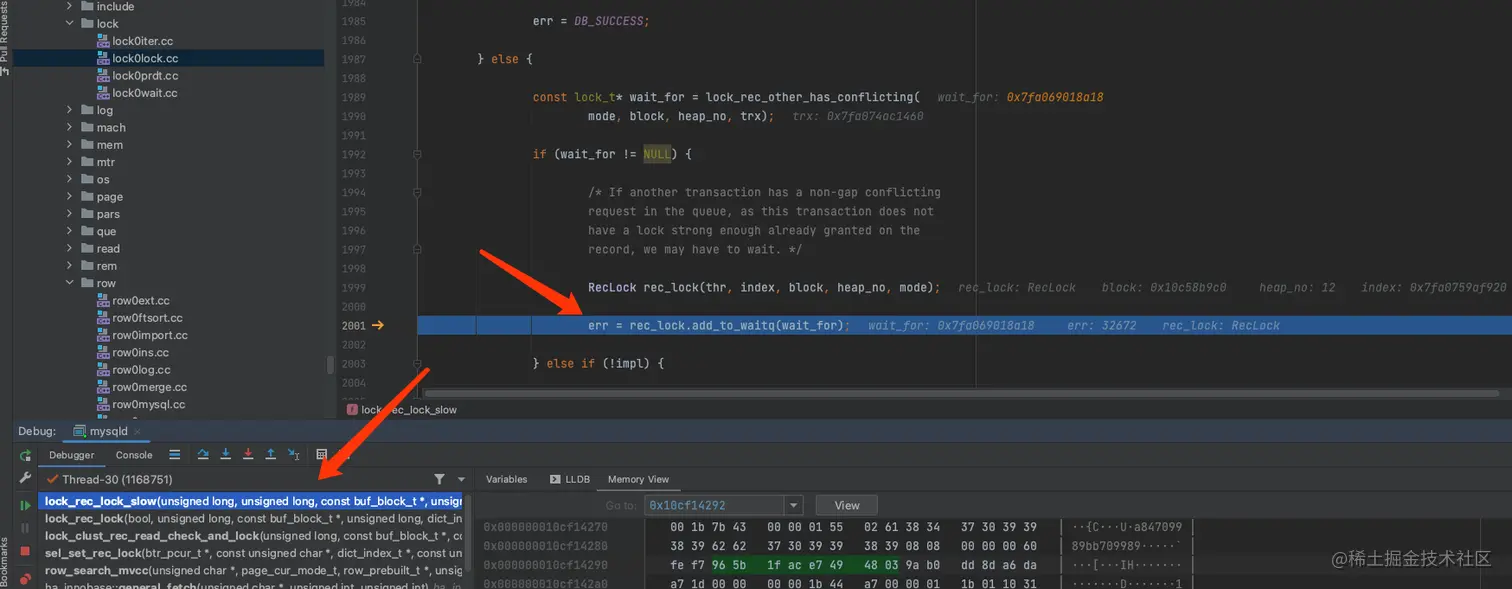Click the Step Out icon
The height and width of the screenshot is (589, 1512).
pyautogui.click(x=270, y=454)
